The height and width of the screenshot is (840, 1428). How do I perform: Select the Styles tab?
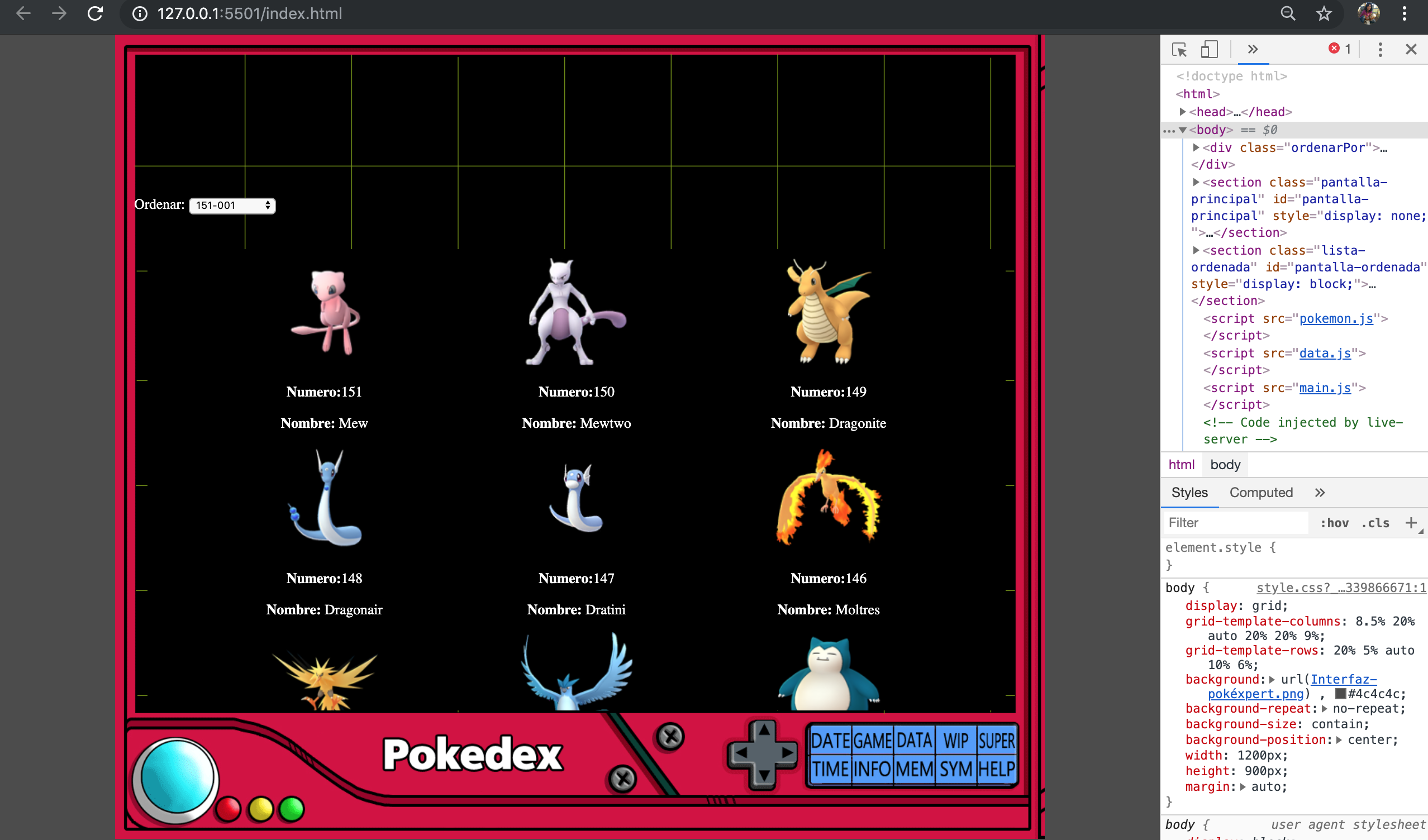tap(1189, 492)
